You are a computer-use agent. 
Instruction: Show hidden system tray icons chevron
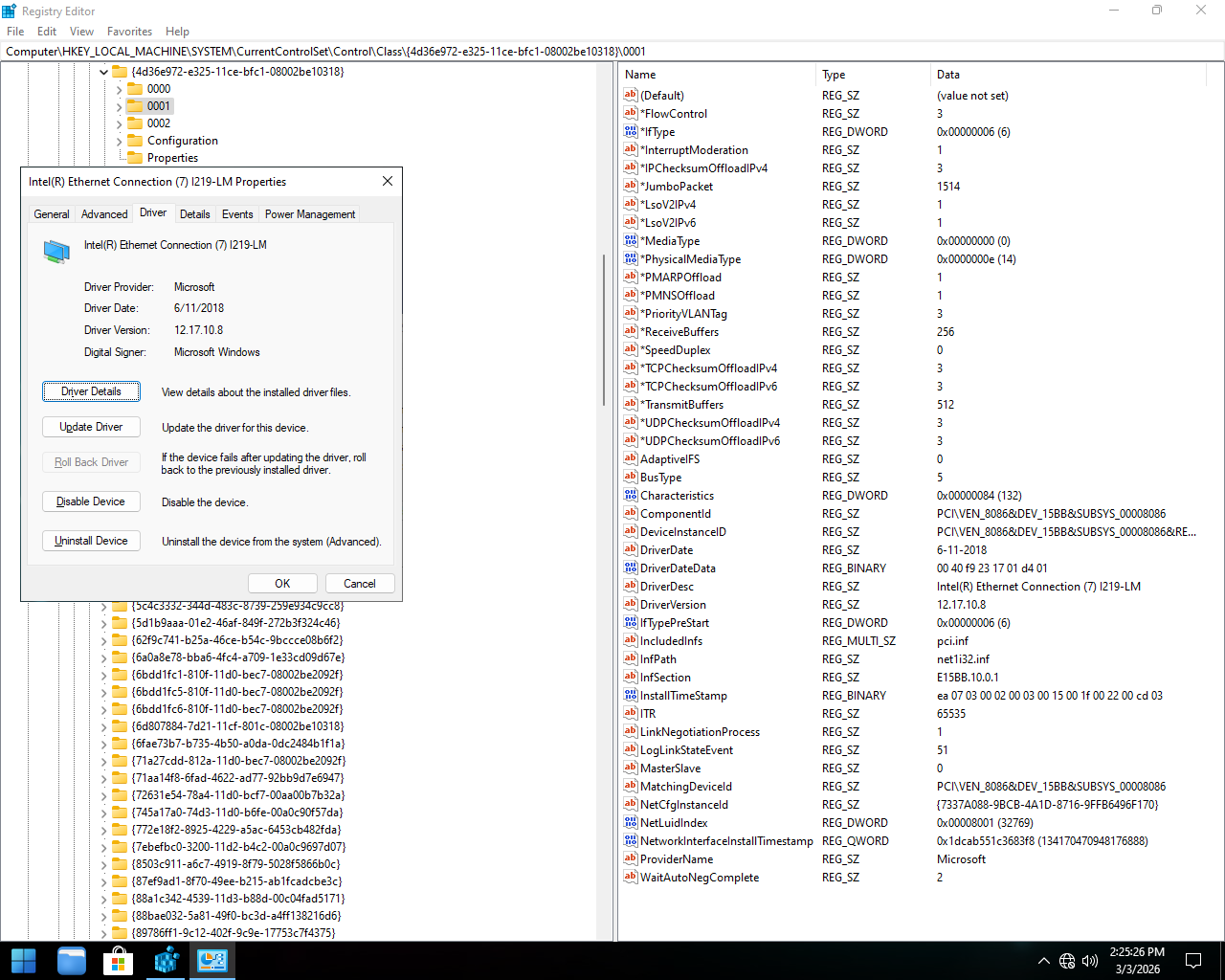pyautogui.click(x=1043, y=961)
